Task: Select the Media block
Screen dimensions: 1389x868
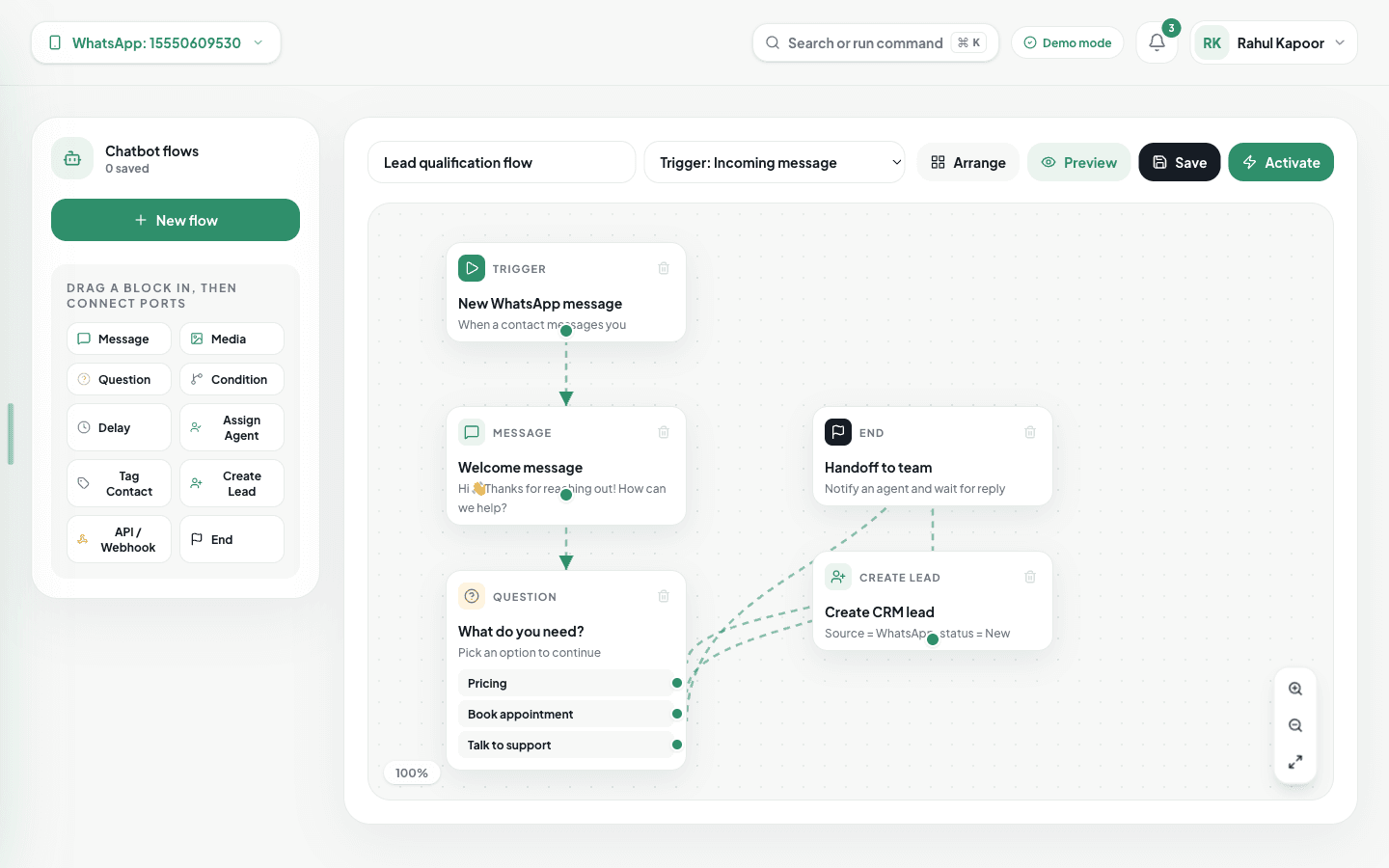Action: click(x=231, y=339)
